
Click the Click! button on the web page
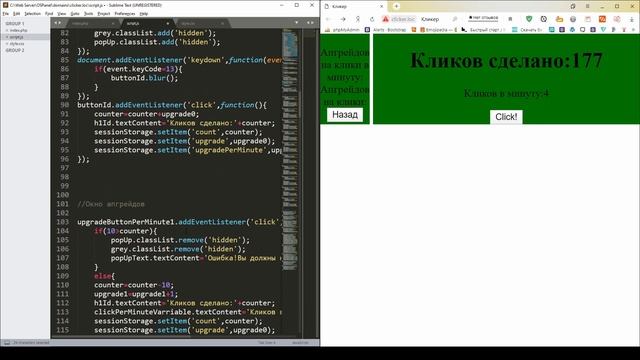tap(506, 117)
